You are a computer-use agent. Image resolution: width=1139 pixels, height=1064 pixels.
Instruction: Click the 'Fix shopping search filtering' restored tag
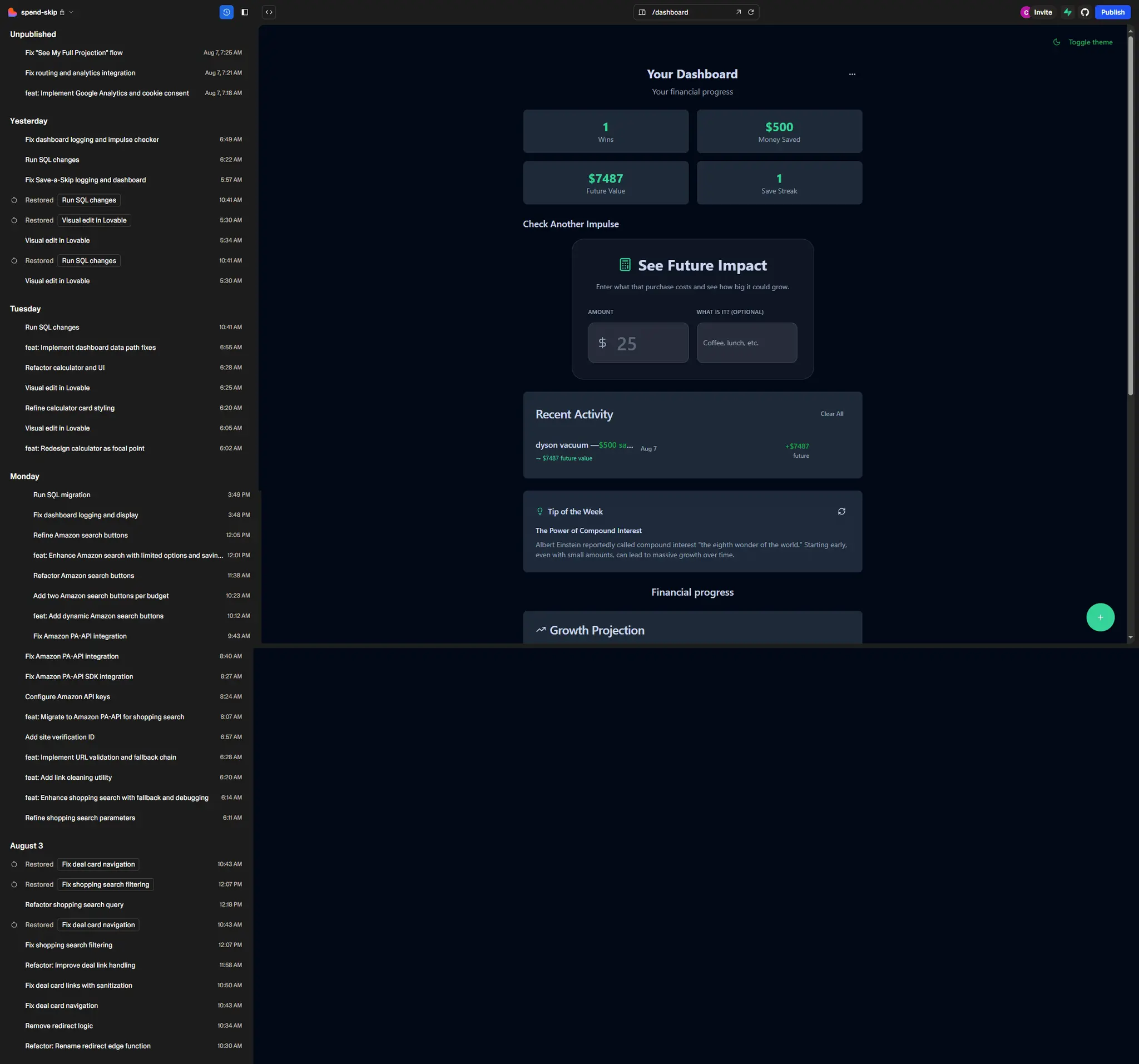pyautogui.click(x=106, y=885)
